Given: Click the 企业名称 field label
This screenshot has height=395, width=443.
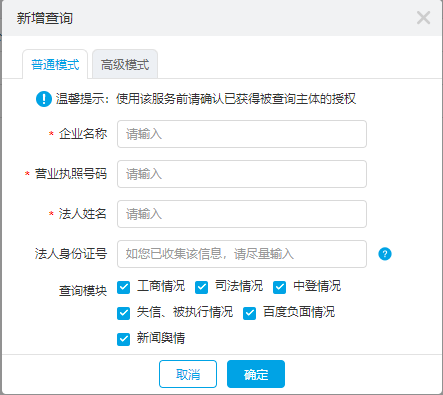Looking at the screenshot, I should [x=83, y=134].
